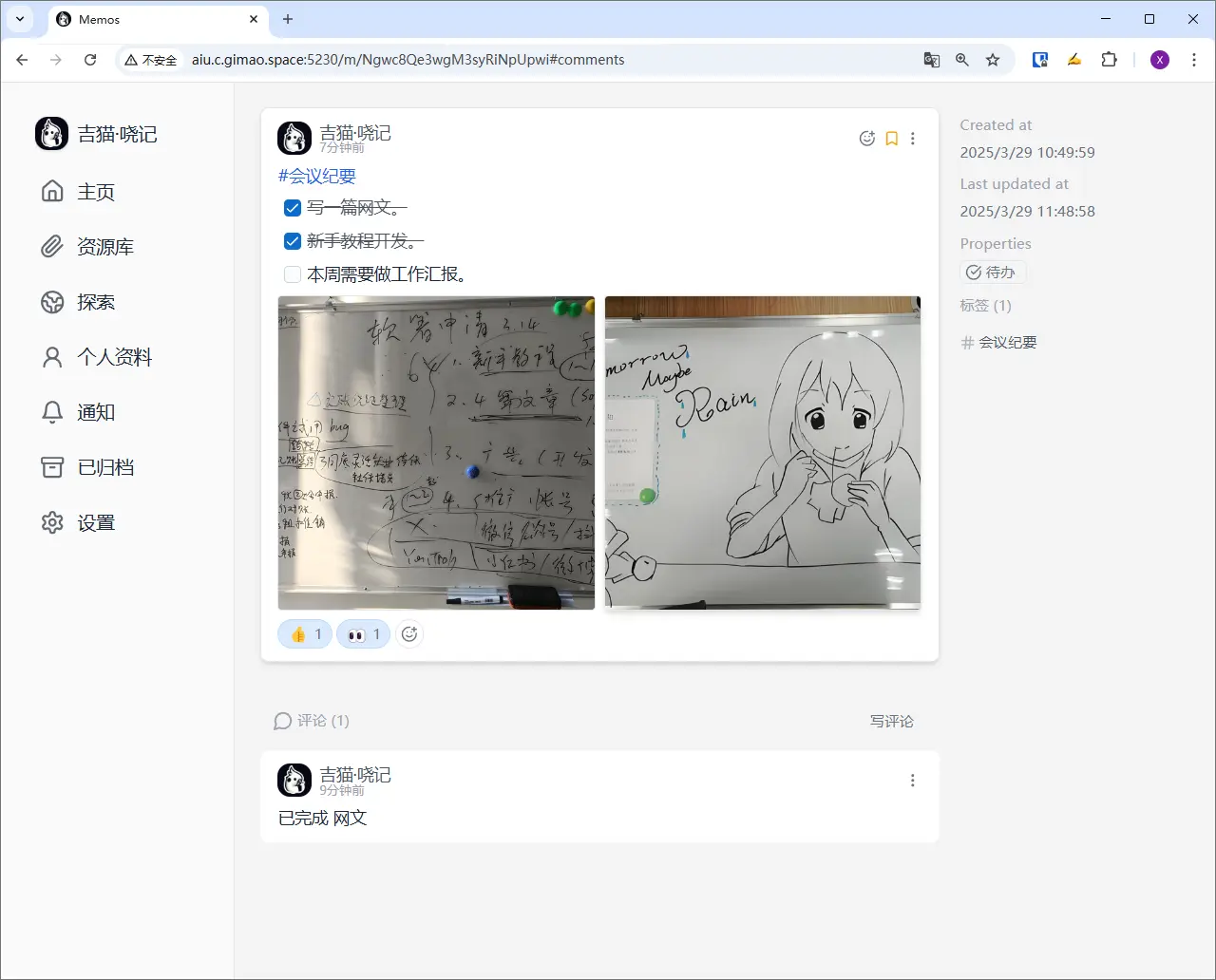Uncheck the 新手教程开发 task checkbox
Image resolution: width=1216 pixels, height=980 pixels.
(293, 241)
